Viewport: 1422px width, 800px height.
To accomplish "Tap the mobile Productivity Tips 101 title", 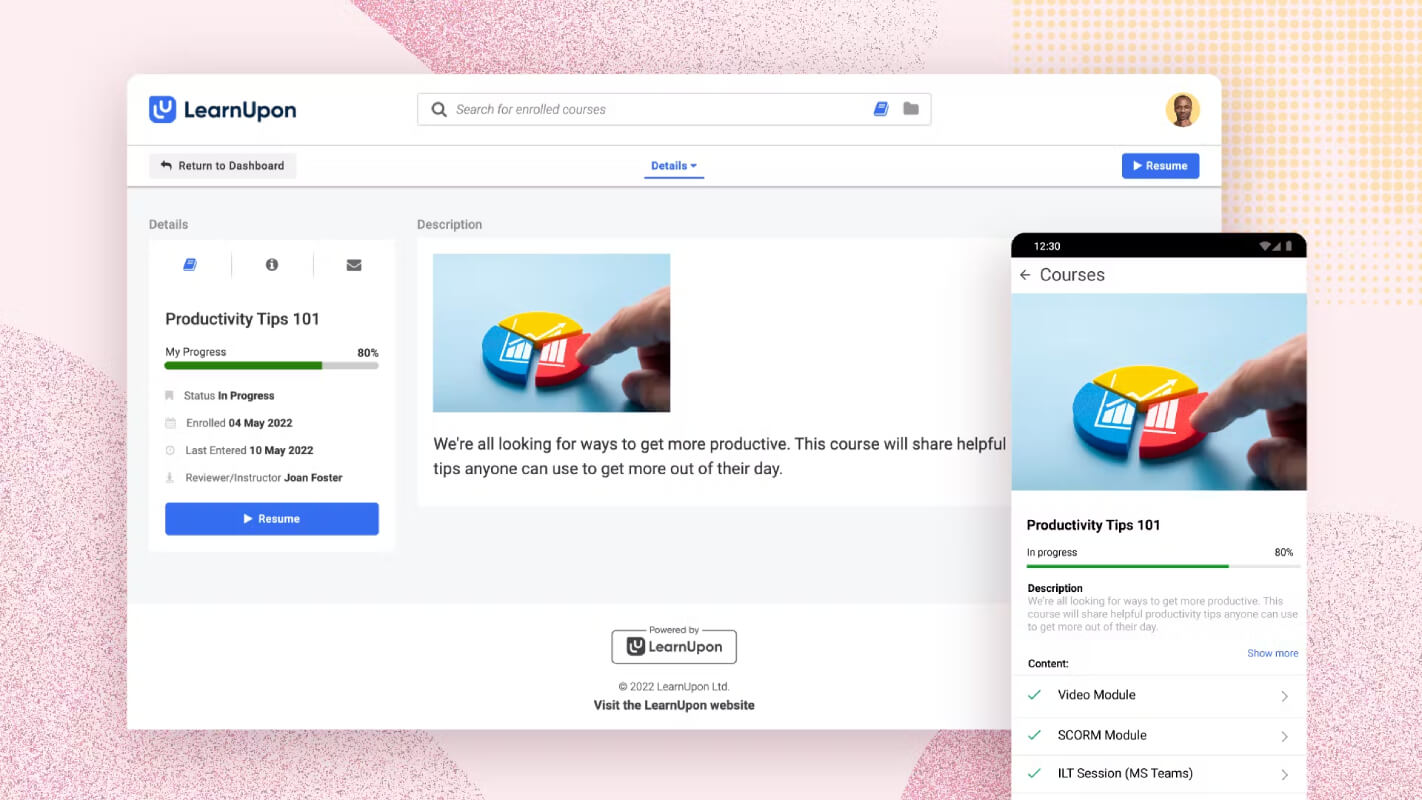I will [1093, 525].
